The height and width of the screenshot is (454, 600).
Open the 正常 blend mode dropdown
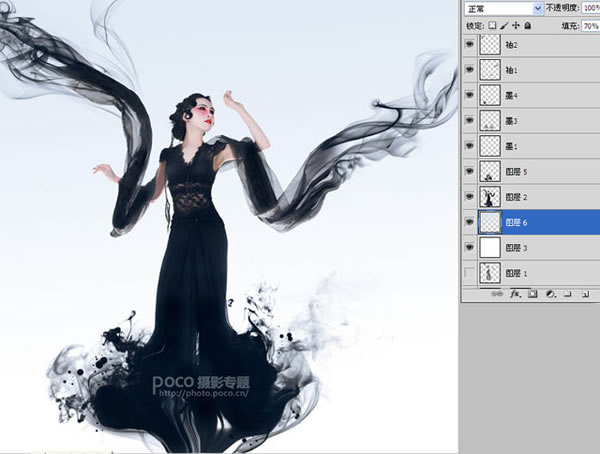tap(504, 8)
